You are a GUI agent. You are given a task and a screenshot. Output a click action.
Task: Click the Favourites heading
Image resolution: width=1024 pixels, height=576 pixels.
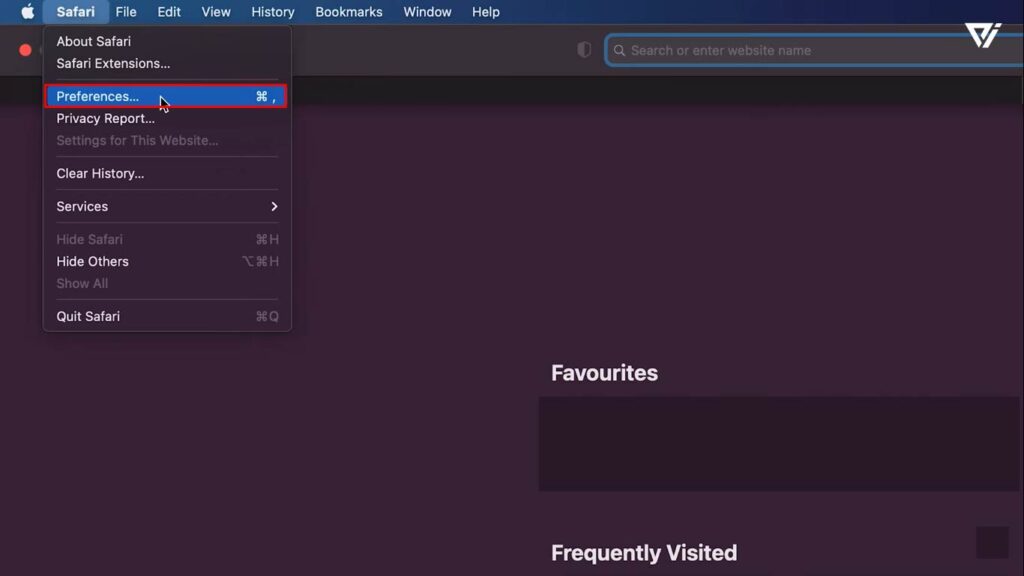(x=604, y=373)
